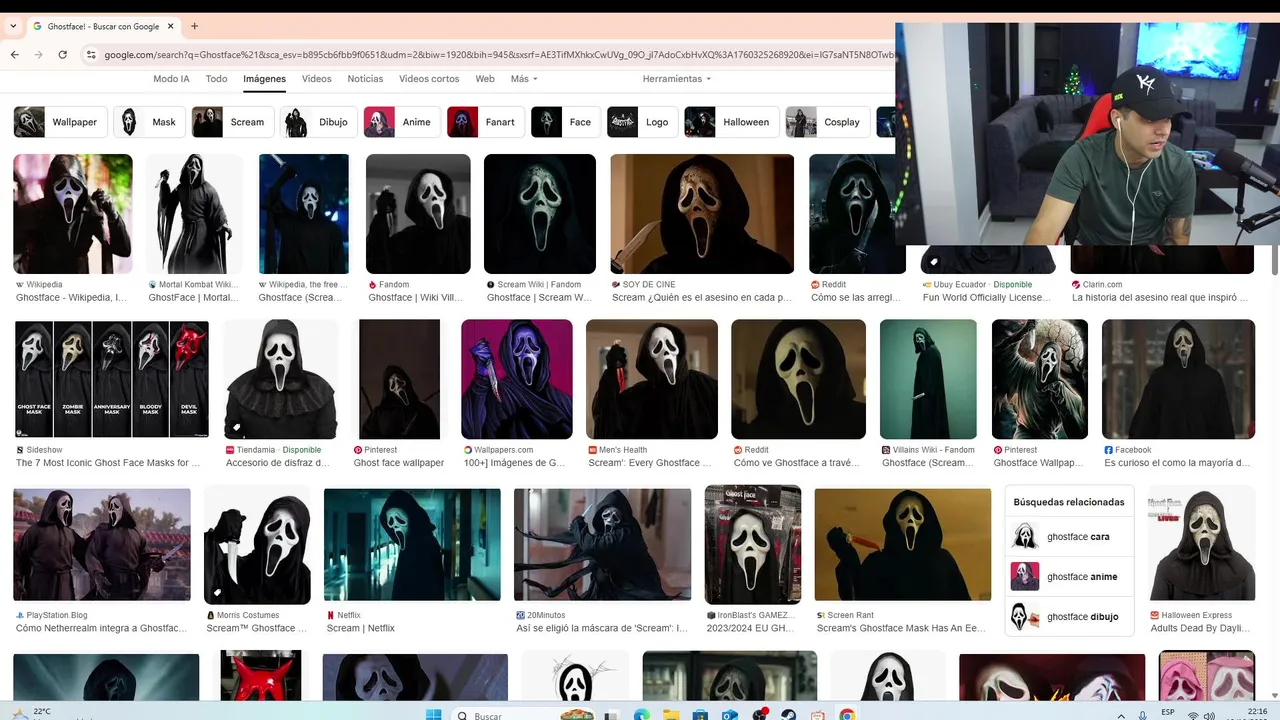
Task: Open 'Ghostface | Wiki Vill...' Fandom link
Action: pos(417,297)
